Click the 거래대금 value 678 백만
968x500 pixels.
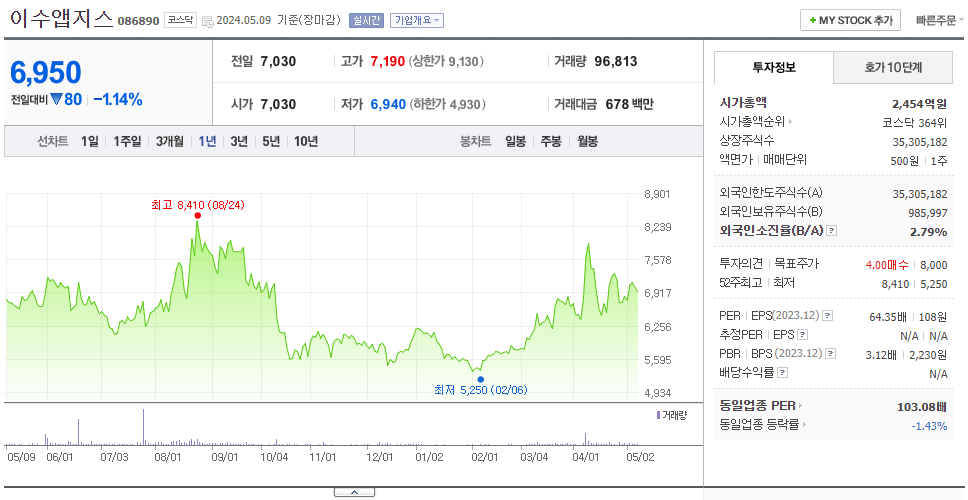pyautogui.click(x=629, y=104)
